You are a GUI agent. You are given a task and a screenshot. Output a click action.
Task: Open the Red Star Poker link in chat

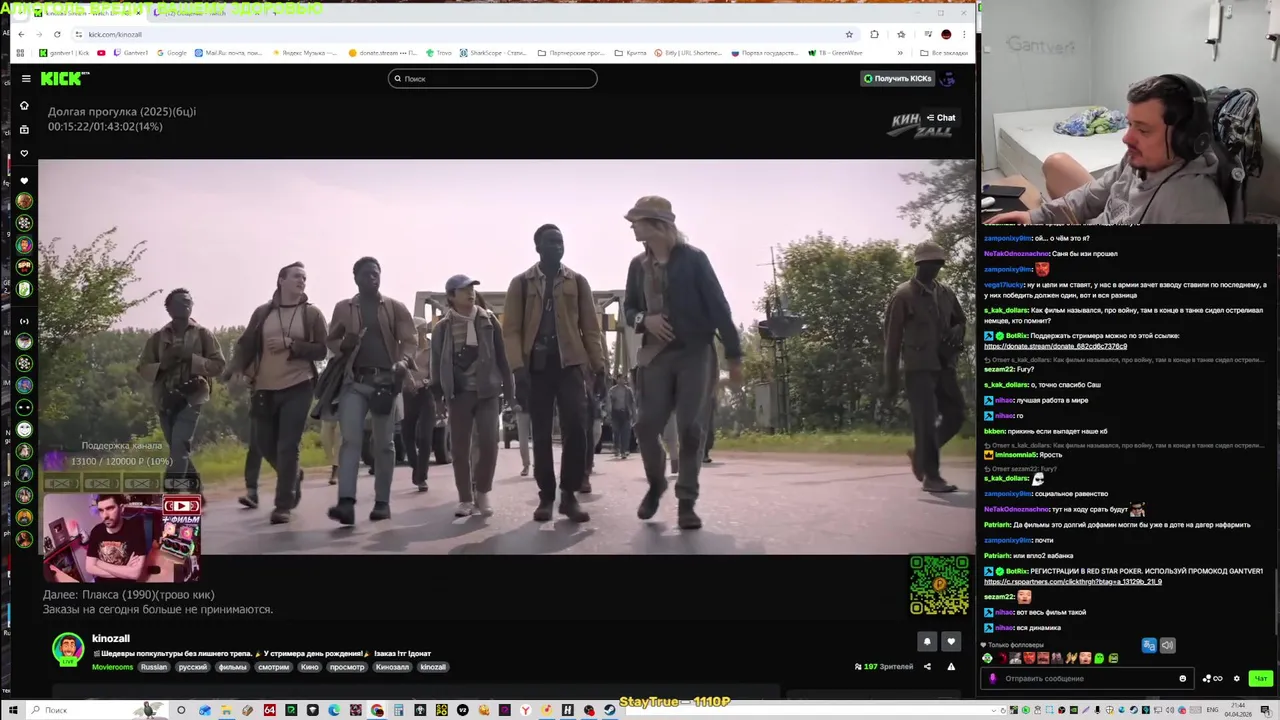1072,581
